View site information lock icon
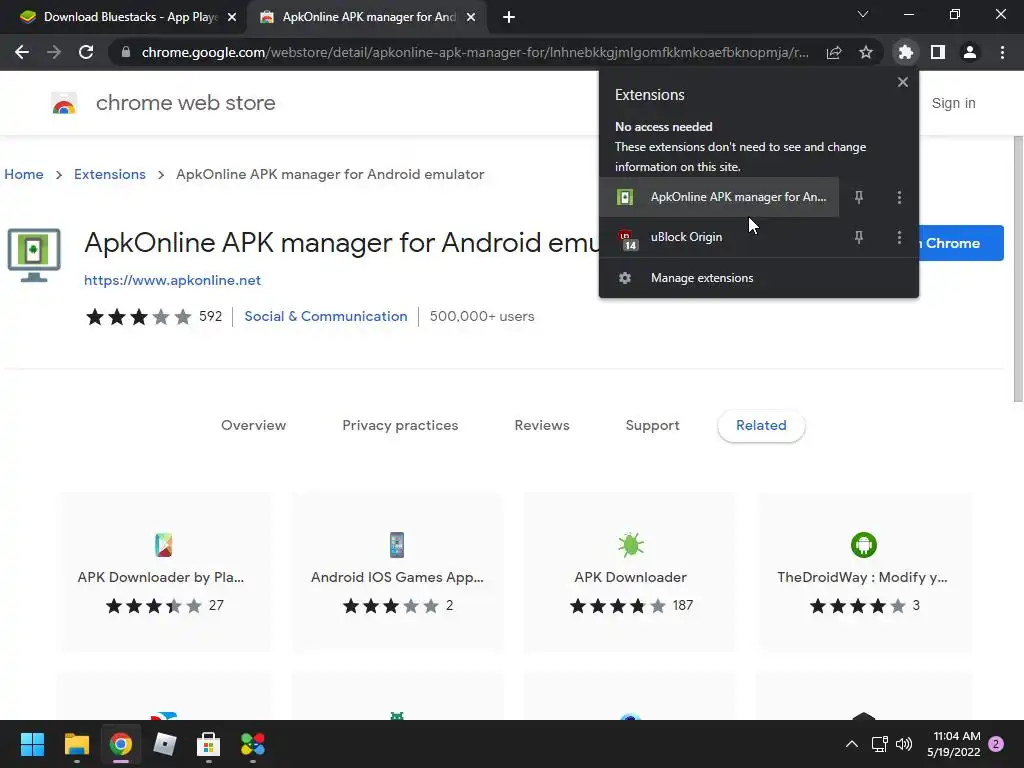Viewport: 1024px width, 768px height. point(126,52)
